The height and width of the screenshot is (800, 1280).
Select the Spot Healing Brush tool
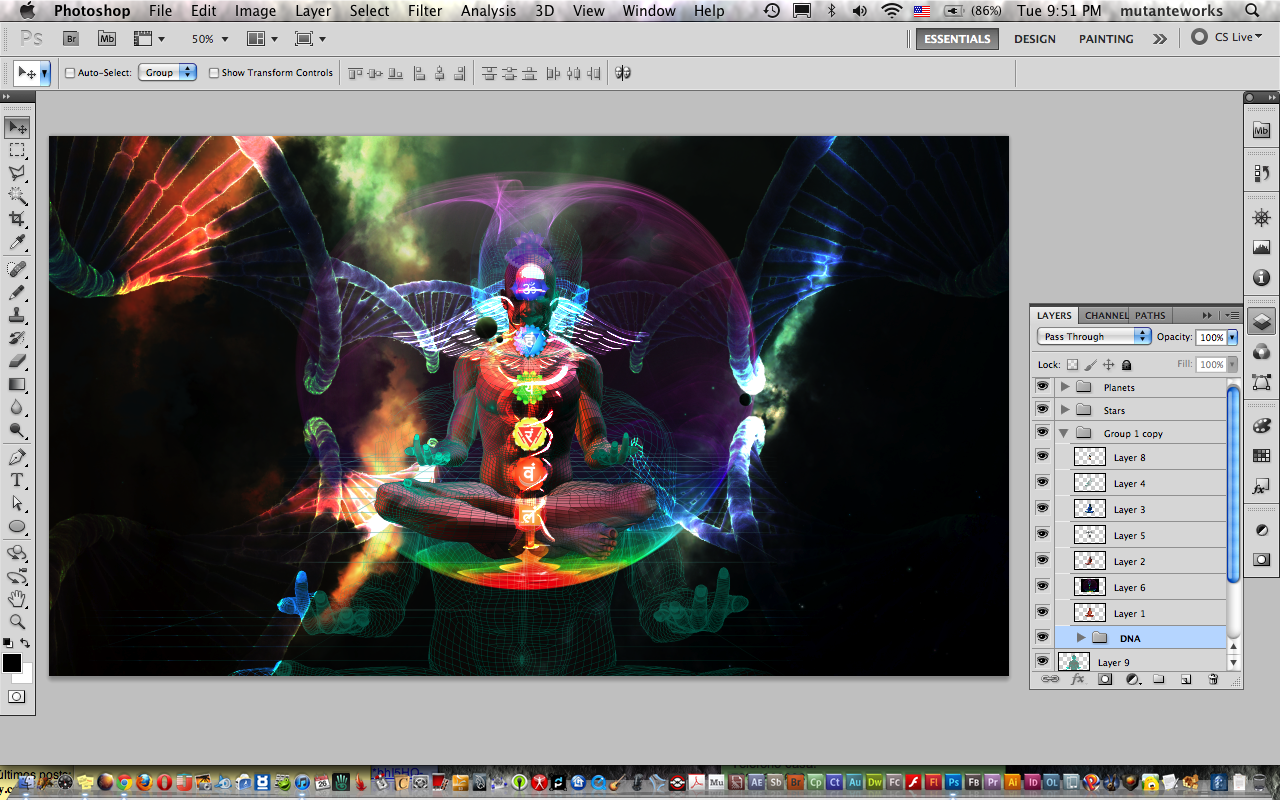pyautogui.click(x=17, y=270)
